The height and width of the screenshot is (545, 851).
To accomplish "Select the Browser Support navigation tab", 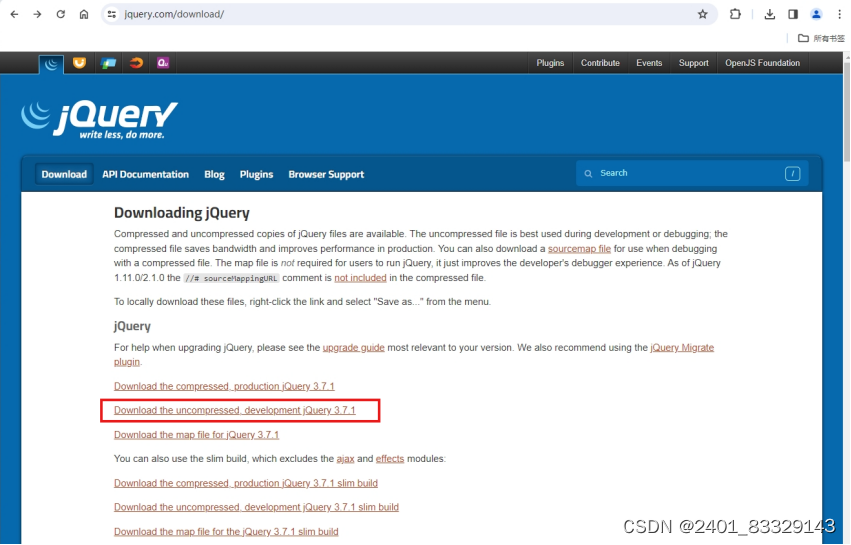I will click(x=326, y=174).
